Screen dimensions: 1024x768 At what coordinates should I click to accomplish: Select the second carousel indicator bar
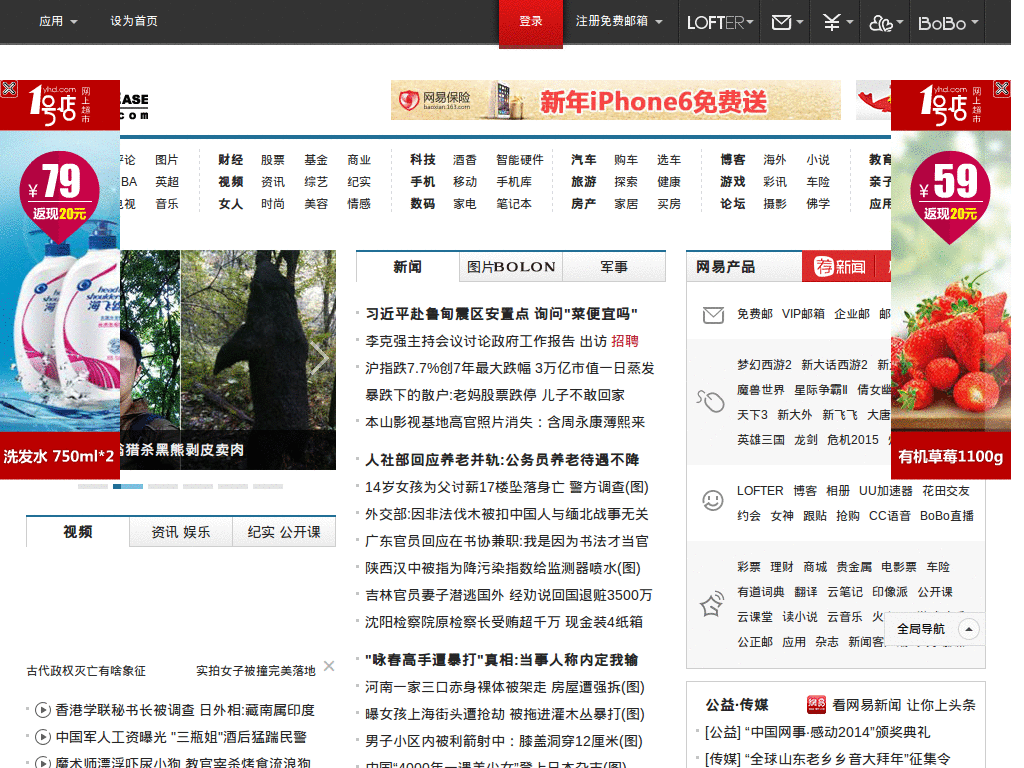128,487
